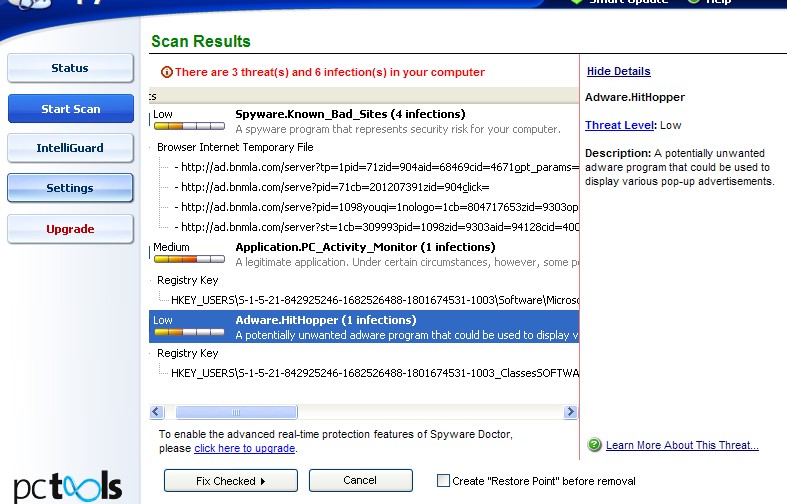Open IntelliGuard settings page
This screenshot has height=504, width=787.
pos(70,148)
